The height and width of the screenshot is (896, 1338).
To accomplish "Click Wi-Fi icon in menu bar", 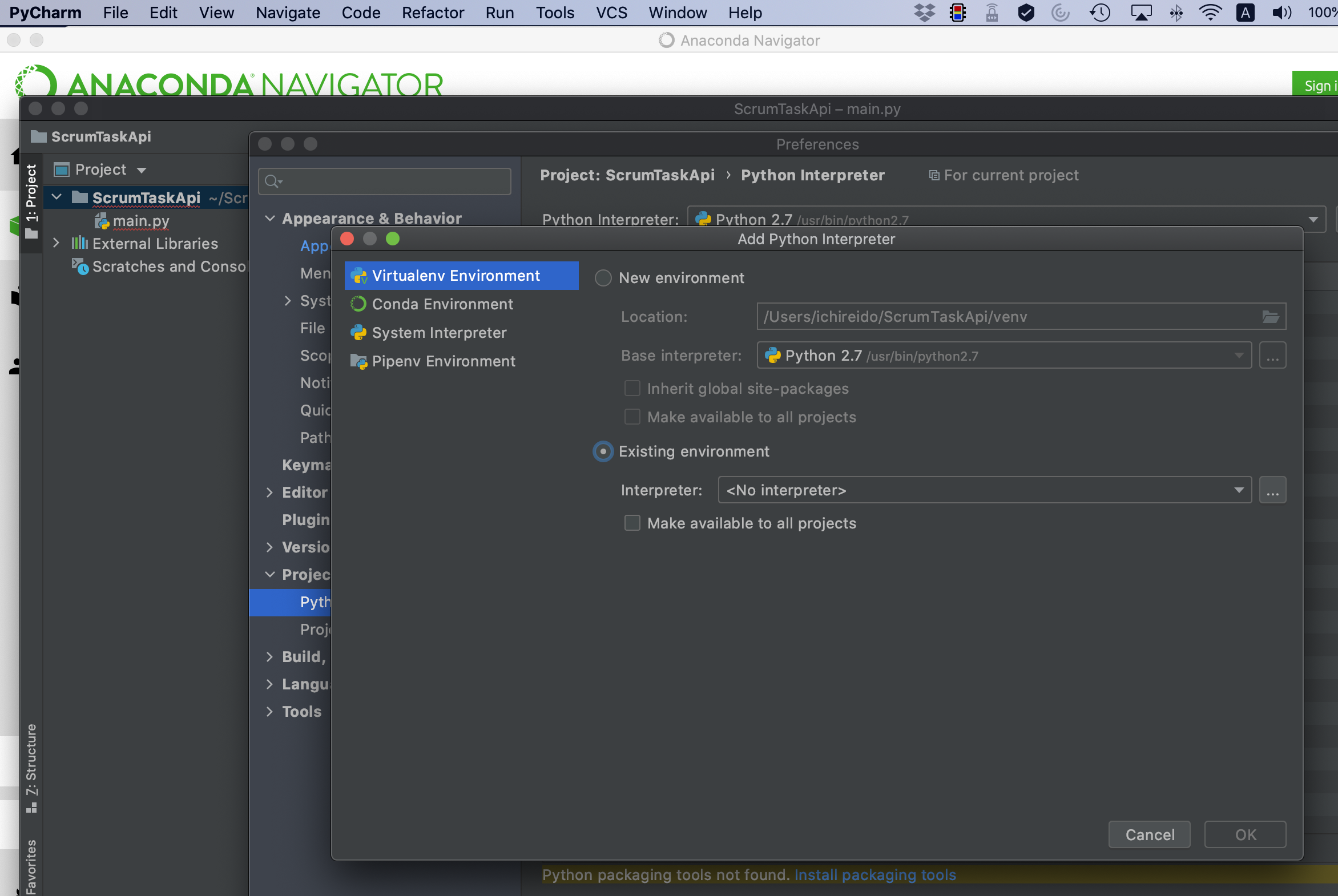I will [1210, 13].
